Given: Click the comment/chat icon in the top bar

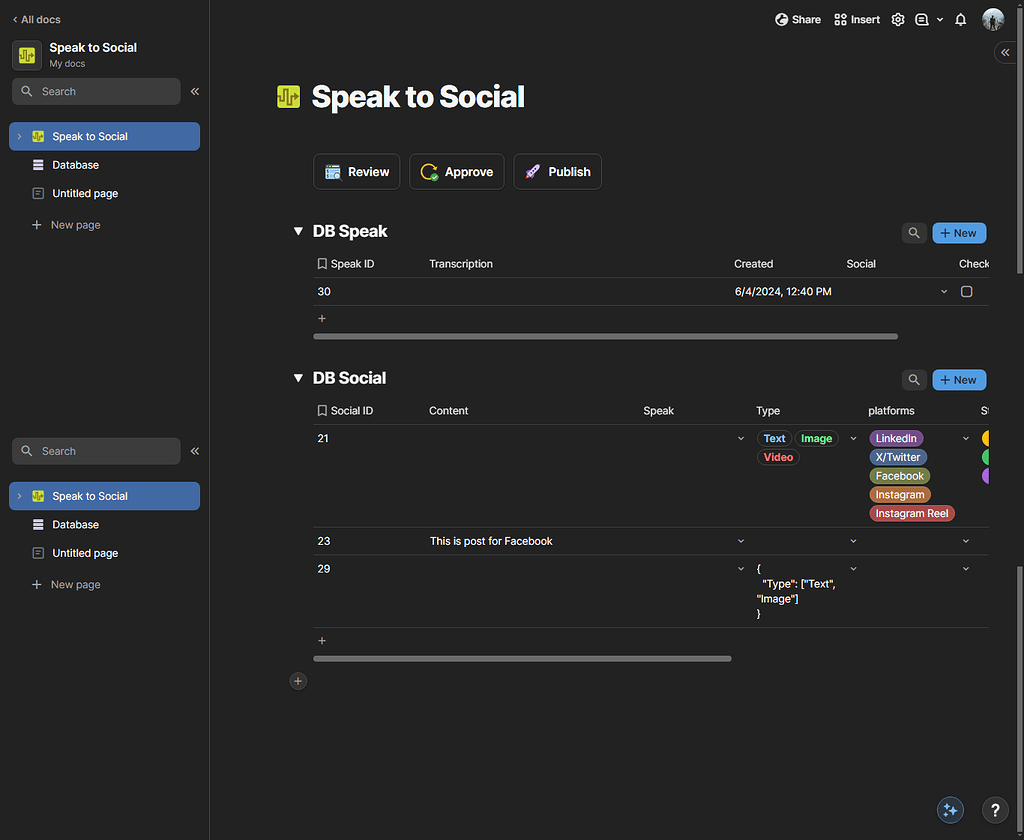Looking at the screenshot, I should click(x=922, y=19).
